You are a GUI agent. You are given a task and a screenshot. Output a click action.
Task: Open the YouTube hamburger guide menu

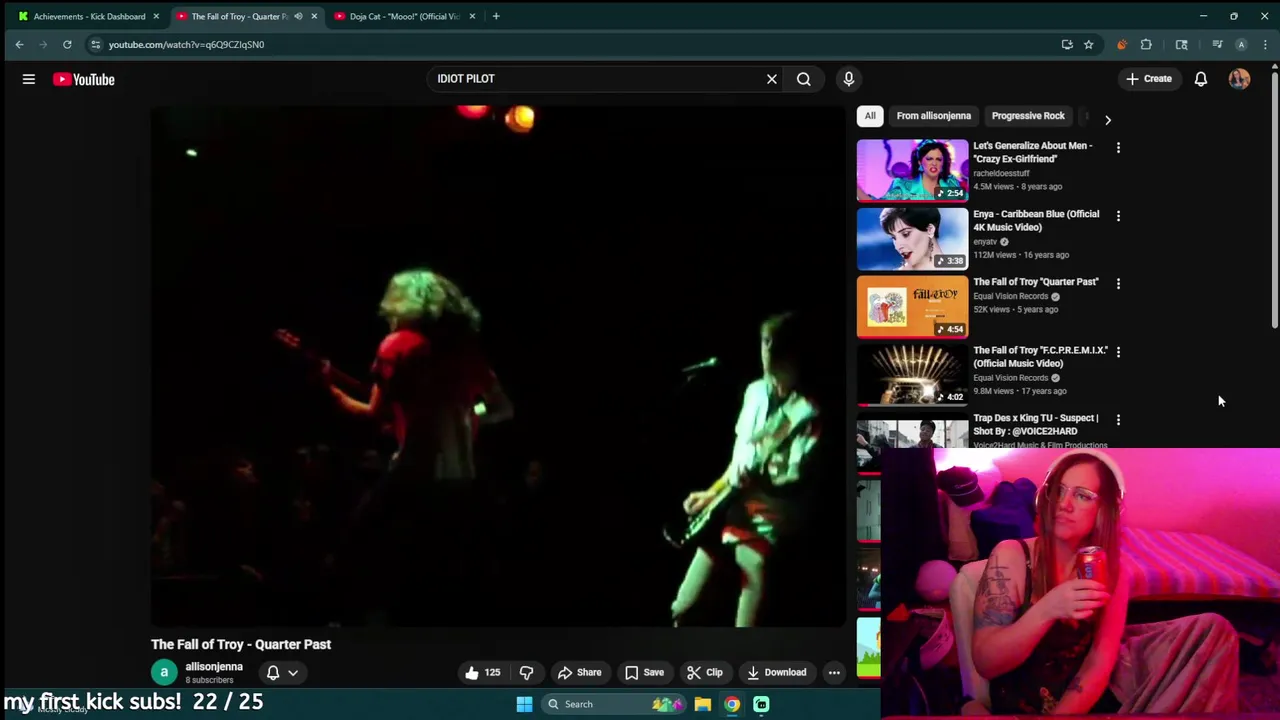pyautogui.click(x=29, y=79)
